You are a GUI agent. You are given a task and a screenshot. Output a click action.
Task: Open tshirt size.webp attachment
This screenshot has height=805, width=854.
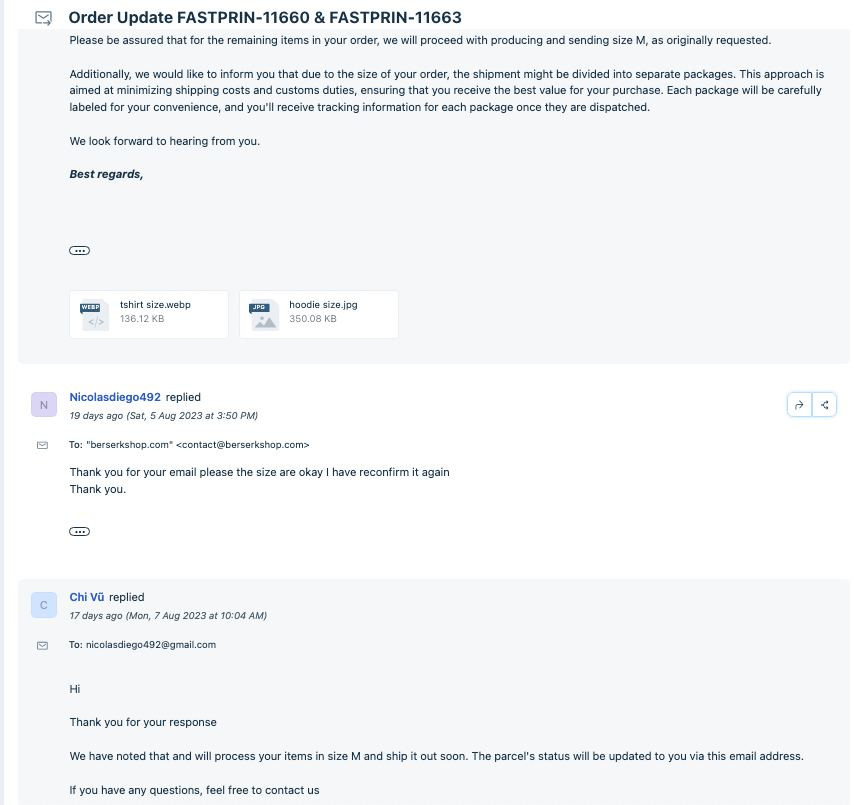[x=149, y=315]
